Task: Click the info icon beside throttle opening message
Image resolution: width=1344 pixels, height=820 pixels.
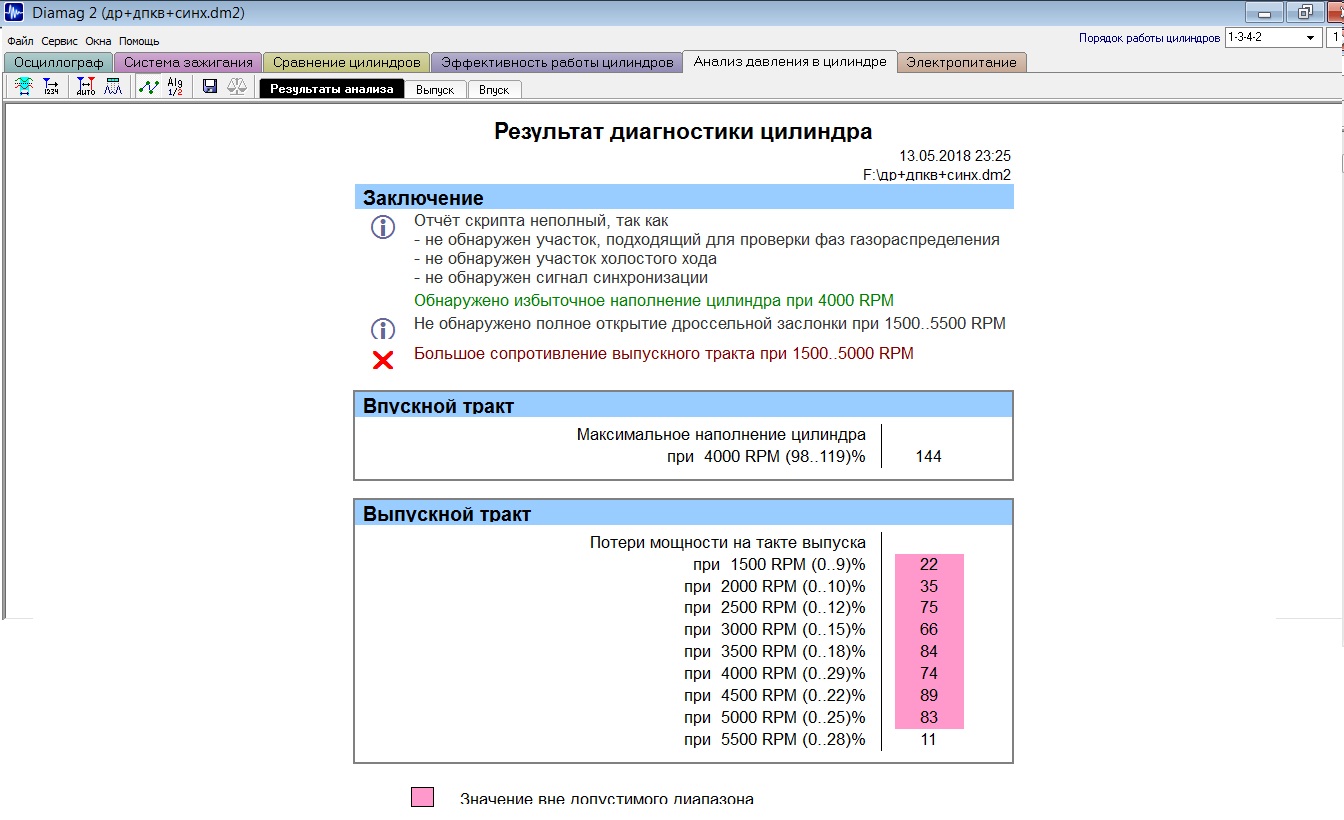Action: (382, 329)
